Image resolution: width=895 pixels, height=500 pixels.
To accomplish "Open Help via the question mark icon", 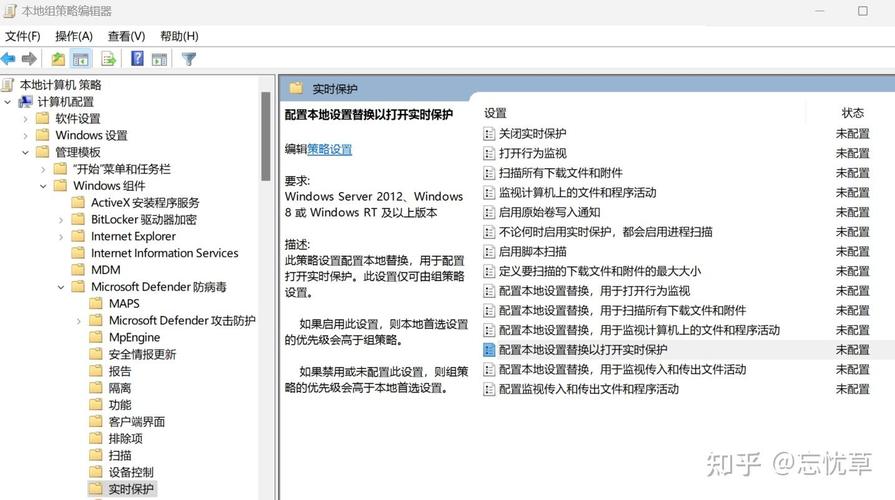I will point(137,59).
